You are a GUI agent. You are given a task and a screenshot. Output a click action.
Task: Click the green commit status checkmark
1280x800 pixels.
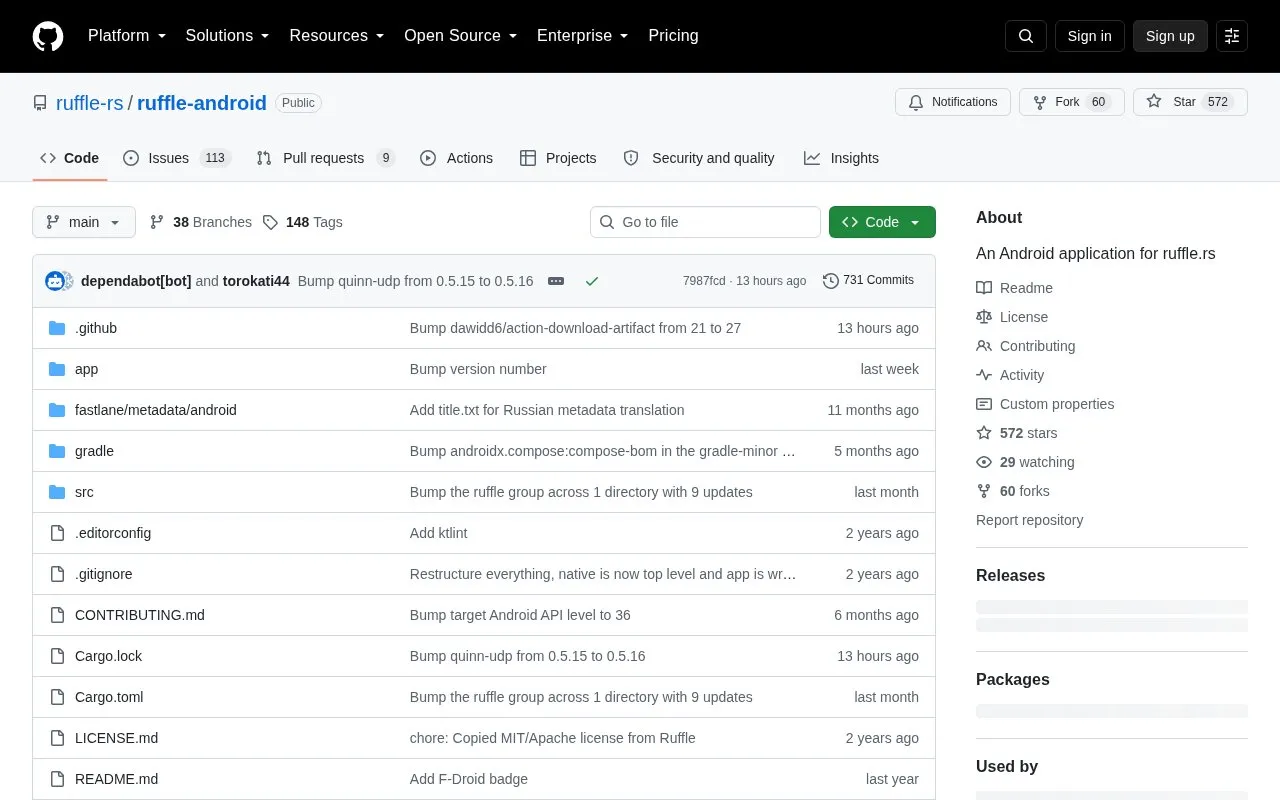pos(592,281)
